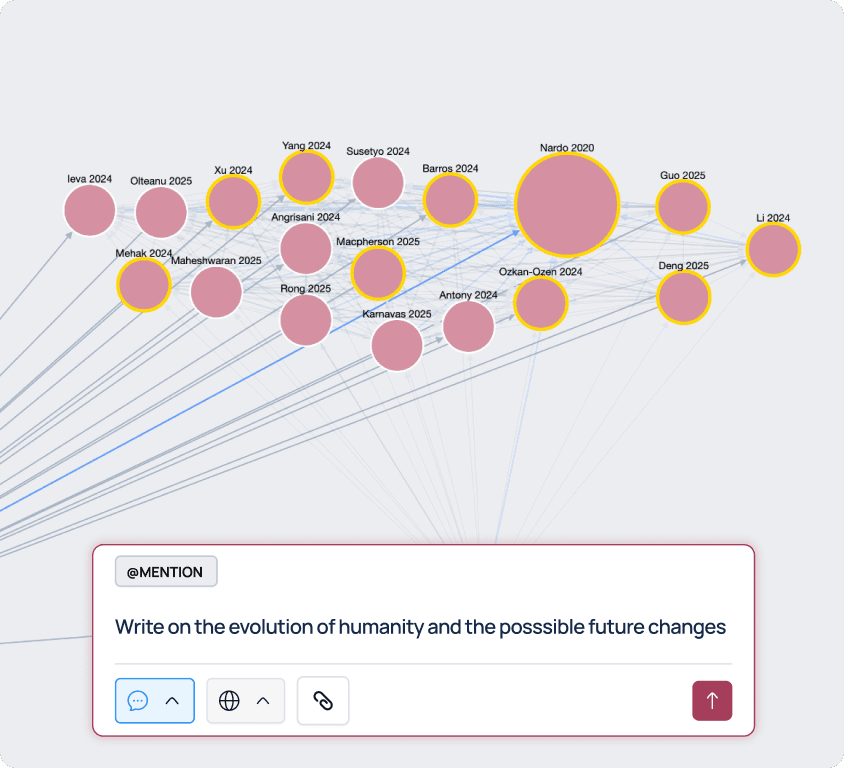This screenshot has width=844, height=768.
Task: Click the Ieva 2024 node
Action: 90,211
